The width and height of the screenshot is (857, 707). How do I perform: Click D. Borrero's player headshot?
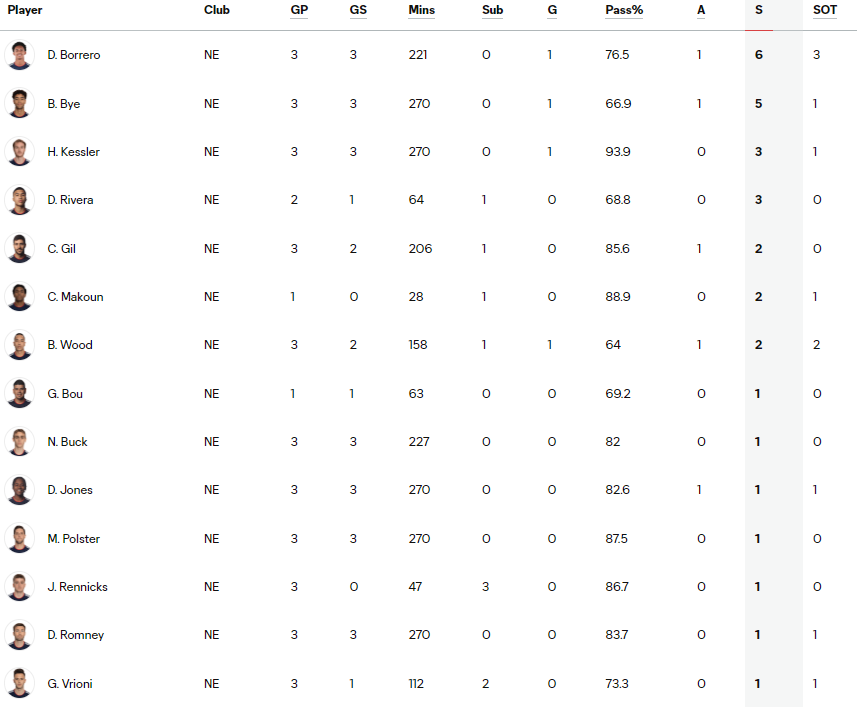pyautogui.click(x=20, y=55)
